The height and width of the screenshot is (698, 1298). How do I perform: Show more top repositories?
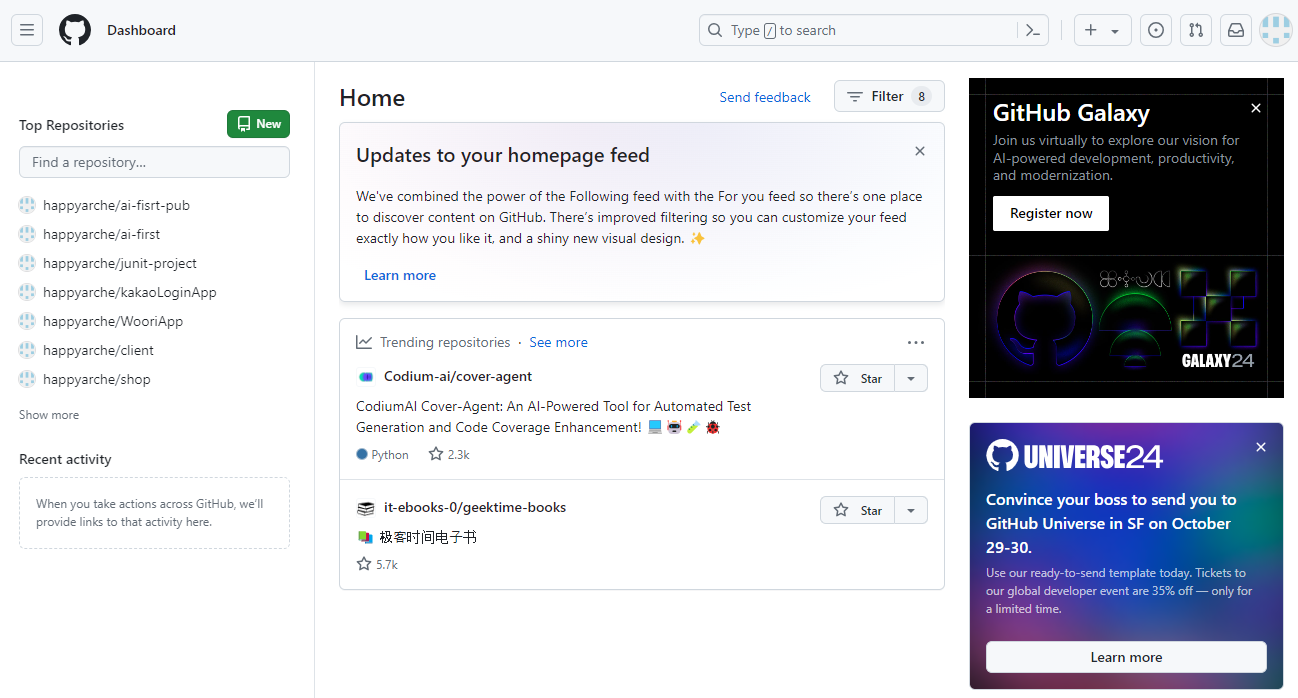[49, 415]
